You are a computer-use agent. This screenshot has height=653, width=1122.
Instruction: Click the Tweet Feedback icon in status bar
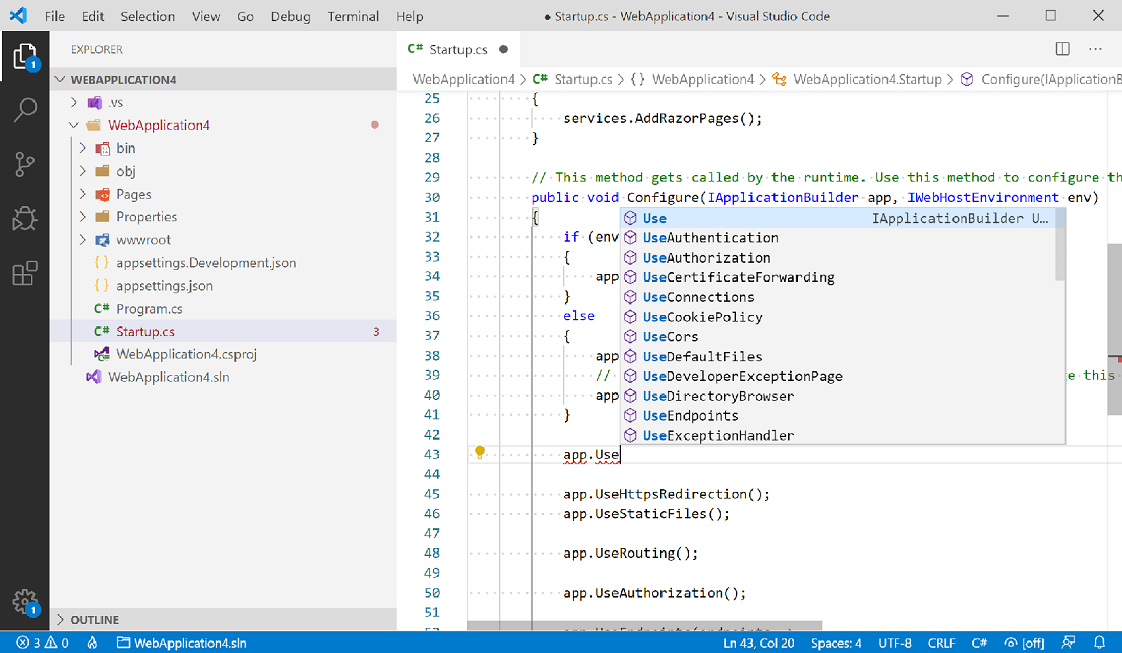click(1068, 643)
